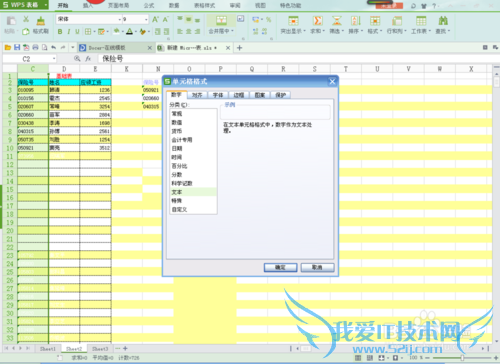Click the Save disk icon
The height and width of the screenshot is (364, 500).
pyautogui.click(x=17, y=48)
